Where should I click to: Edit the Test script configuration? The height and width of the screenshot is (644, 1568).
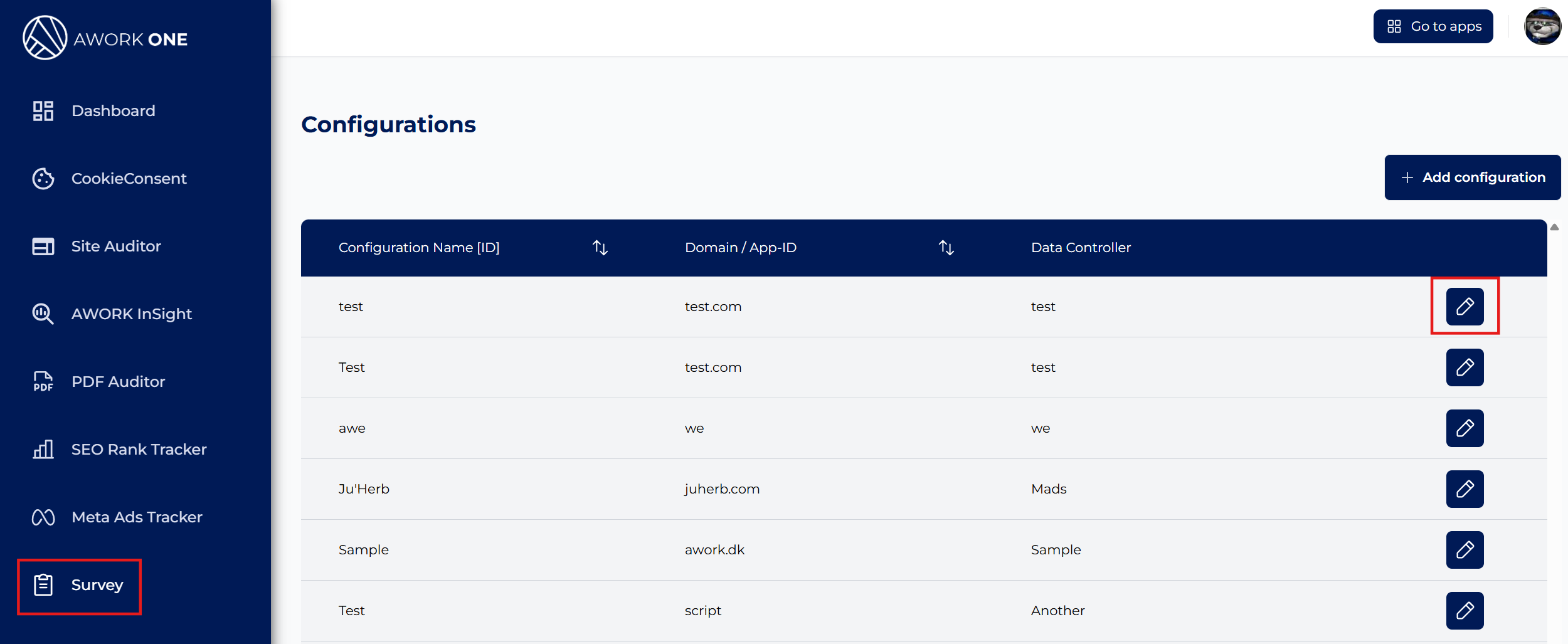(1465, 611)
